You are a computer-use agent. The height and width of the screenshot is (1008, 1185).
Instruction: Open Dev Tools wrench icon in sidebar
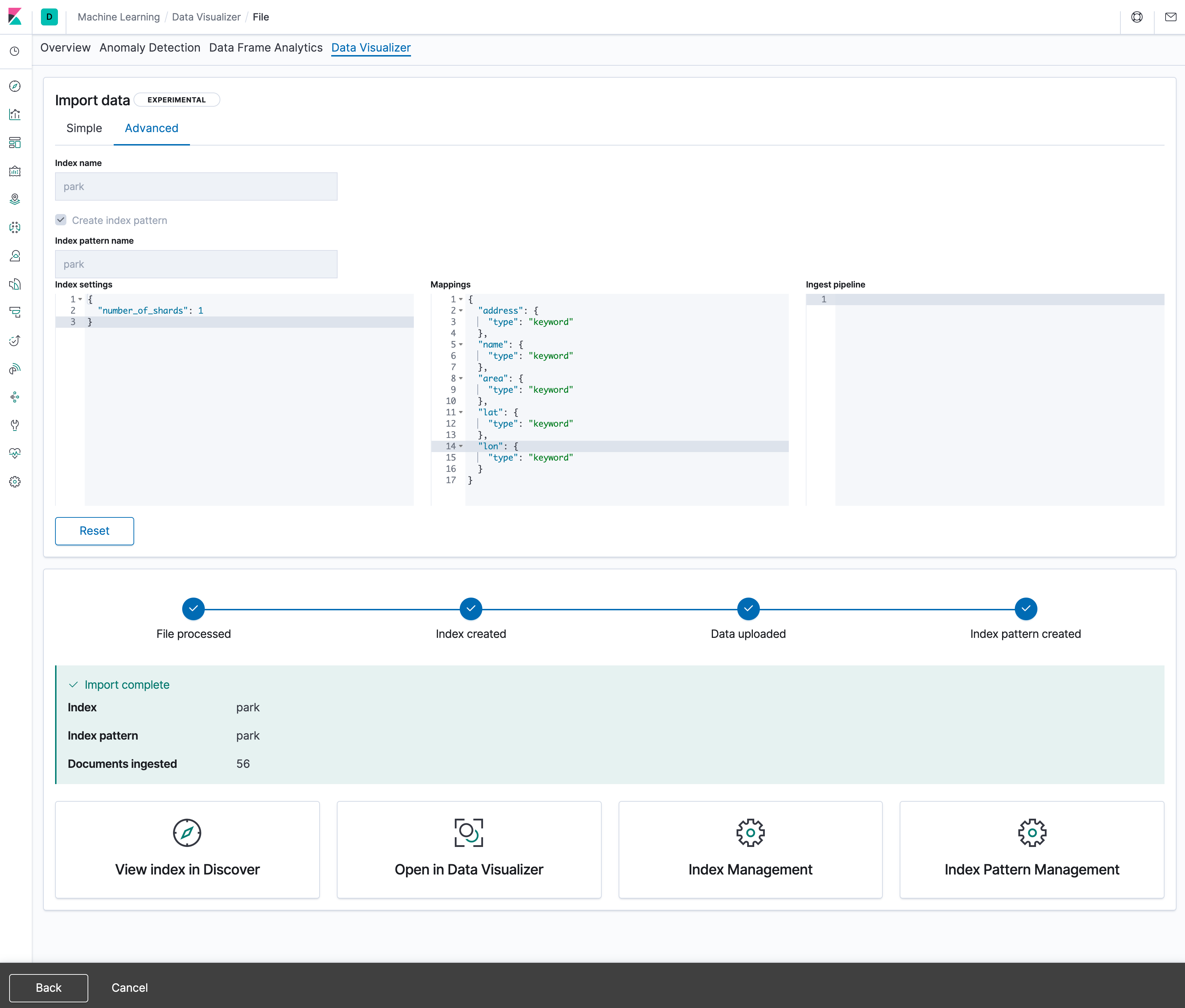16,425
